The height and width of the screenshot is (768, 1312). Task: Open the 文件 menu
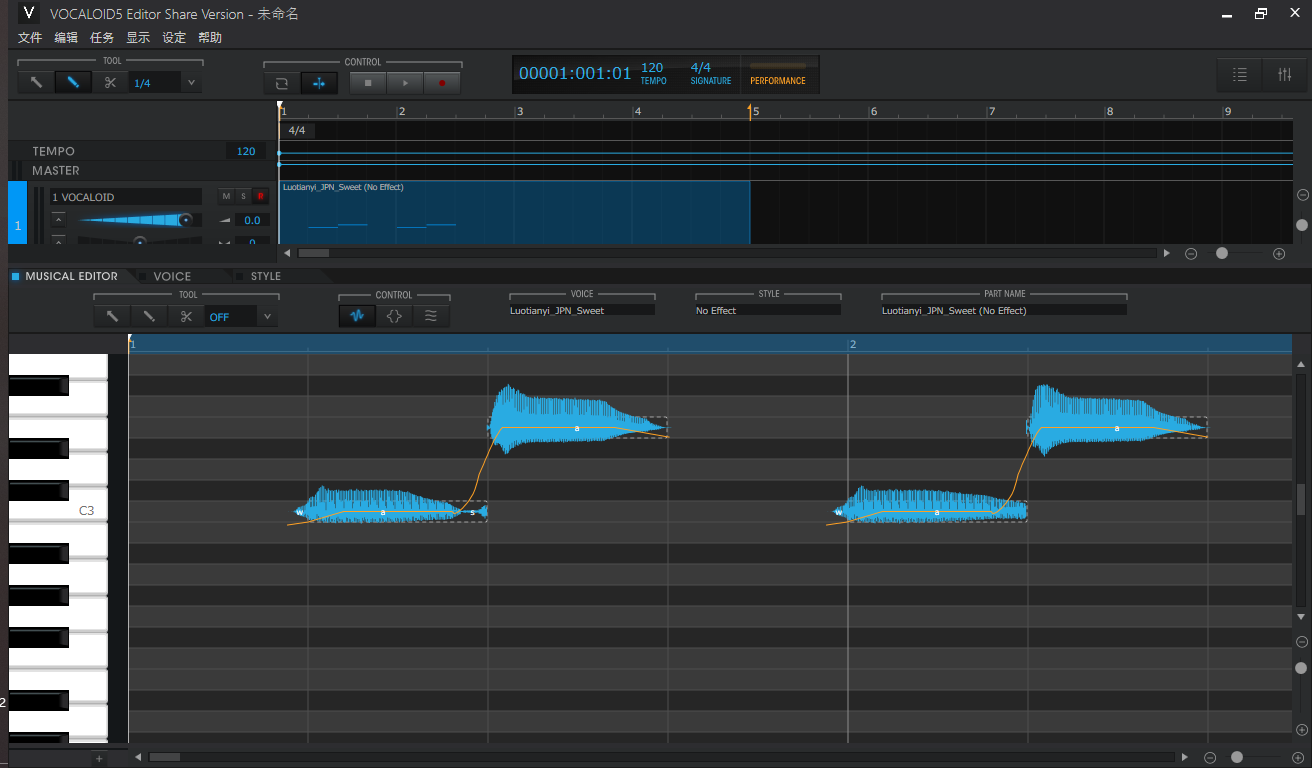[30, 38]
